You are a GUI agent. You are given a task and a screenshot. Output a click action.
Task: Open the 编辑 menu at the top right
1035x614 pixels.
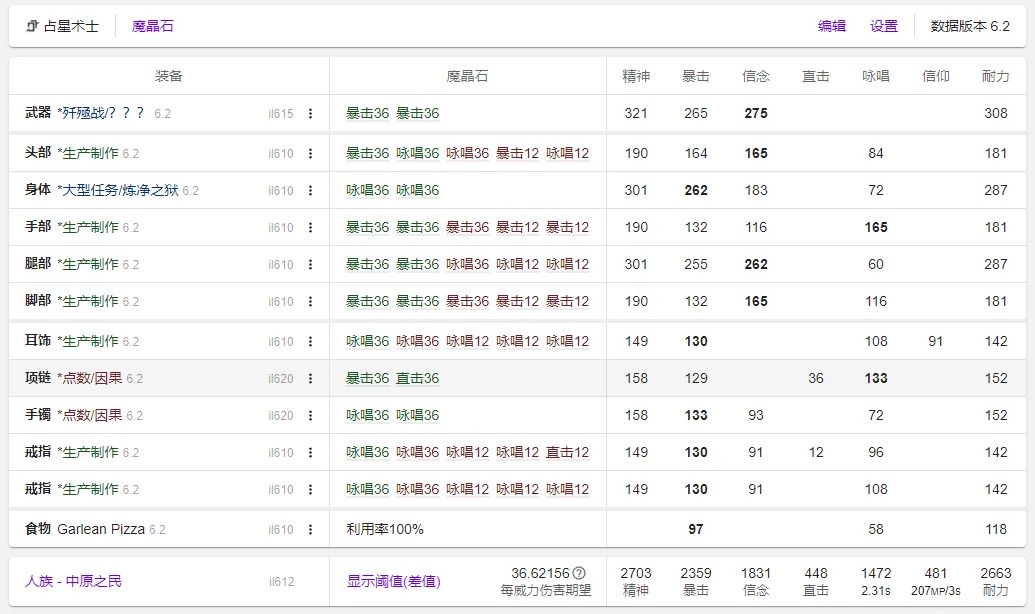point(831,26)
